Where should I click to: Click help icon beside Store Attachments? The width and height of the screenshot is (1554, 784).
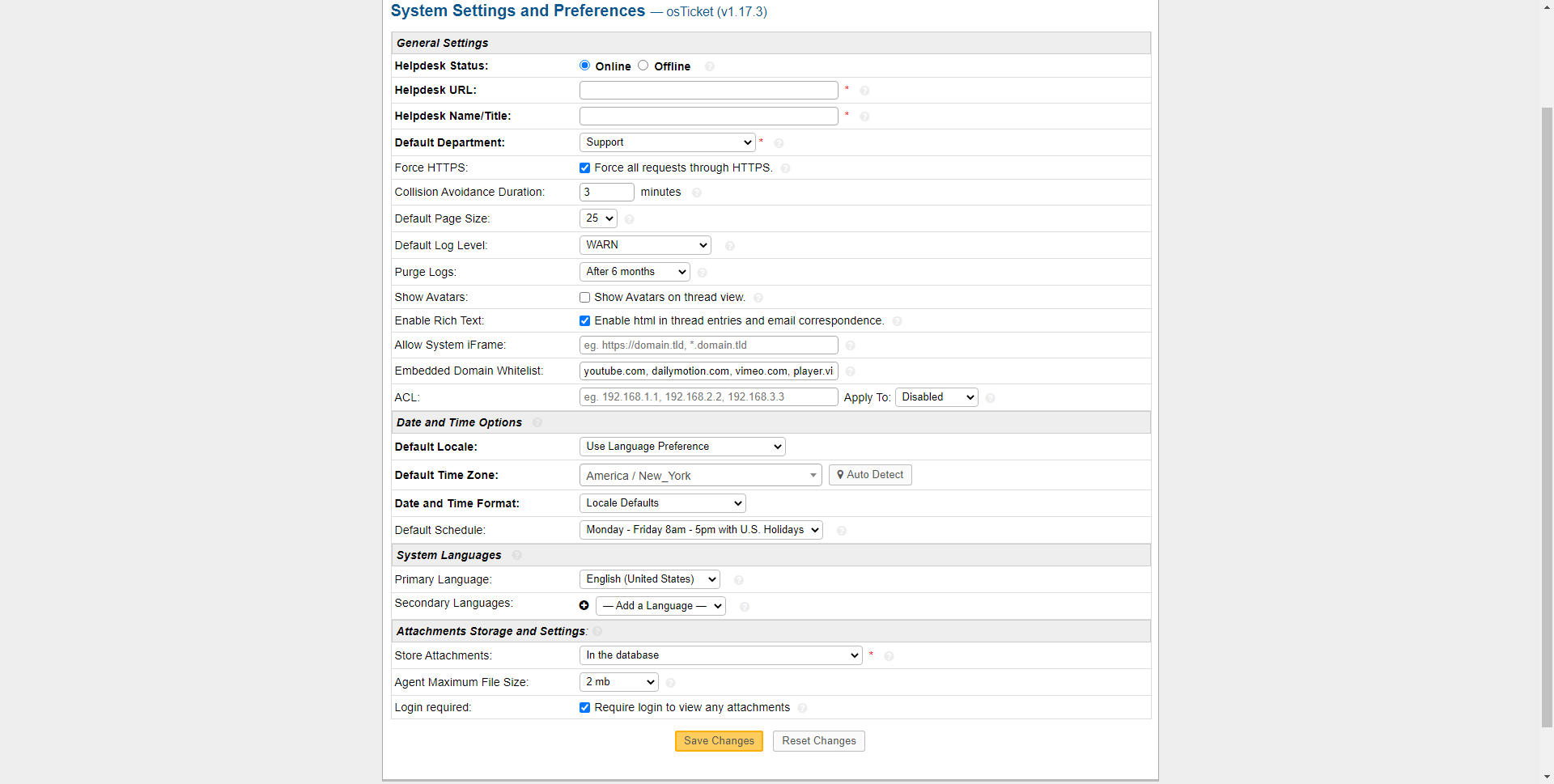point(889,656)
